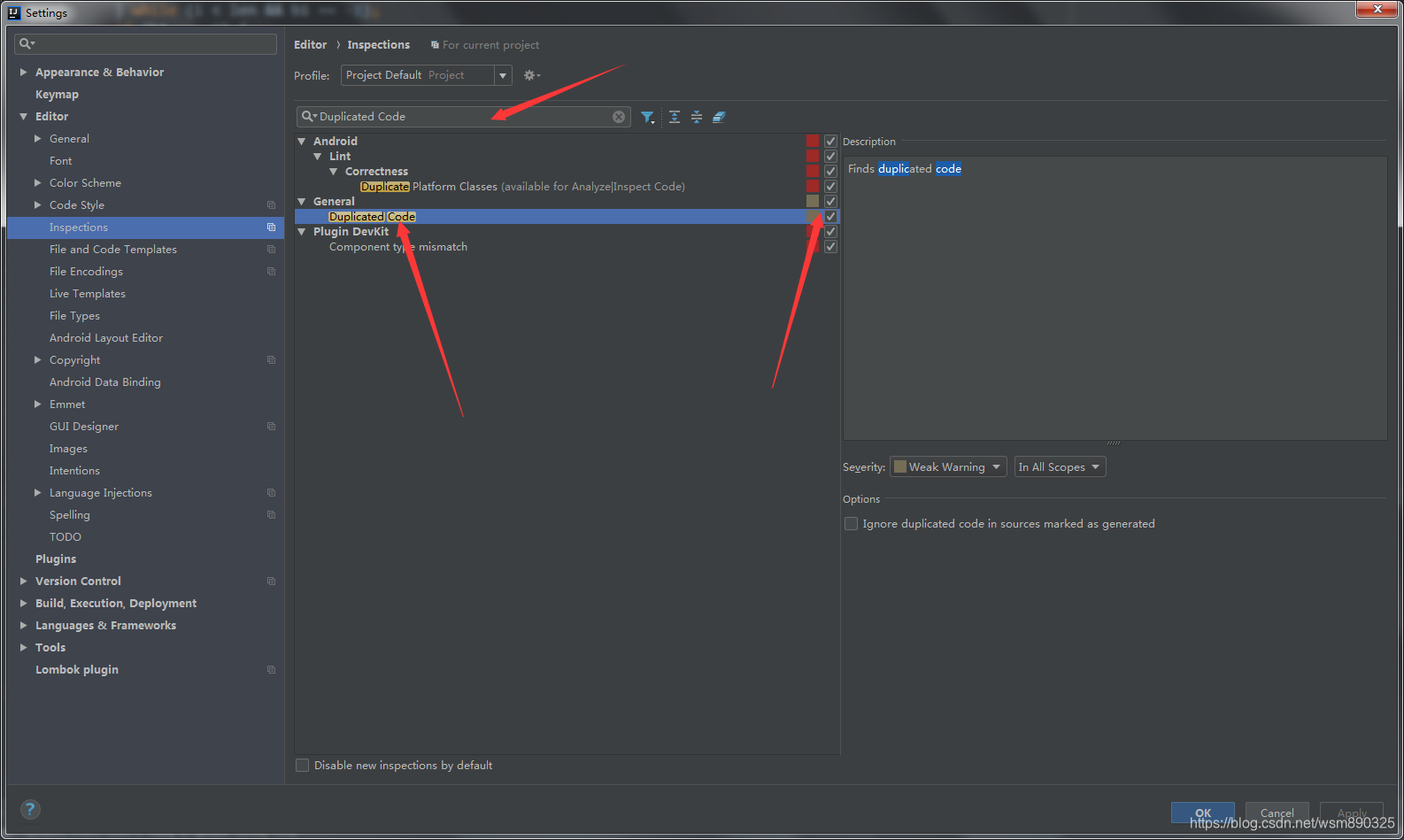Toggle the Duplicate Platform Classes checkbox

(x=830, y=186)
